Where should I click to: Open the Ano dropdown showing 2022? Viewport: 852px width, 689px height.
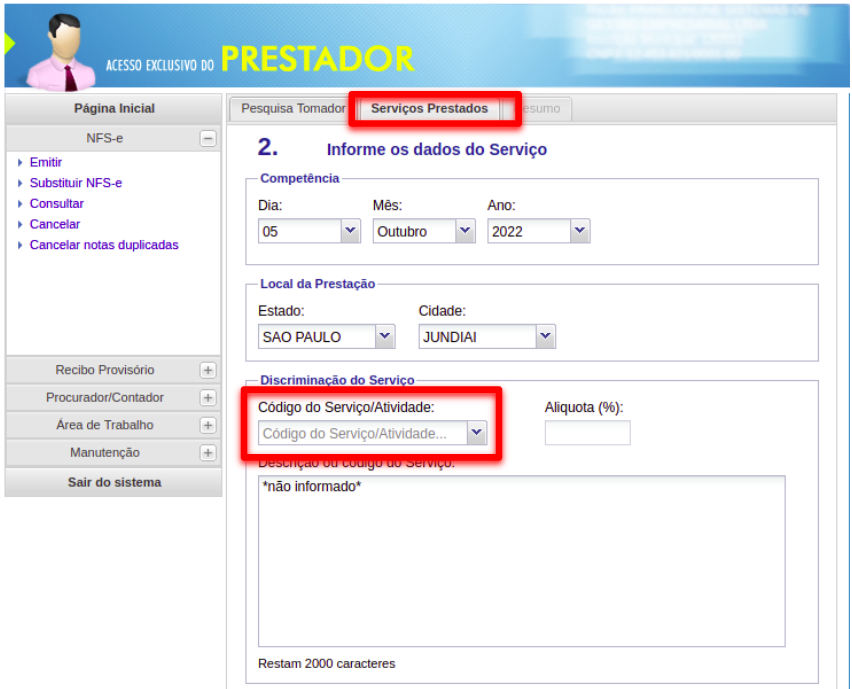tap(579, 231)
